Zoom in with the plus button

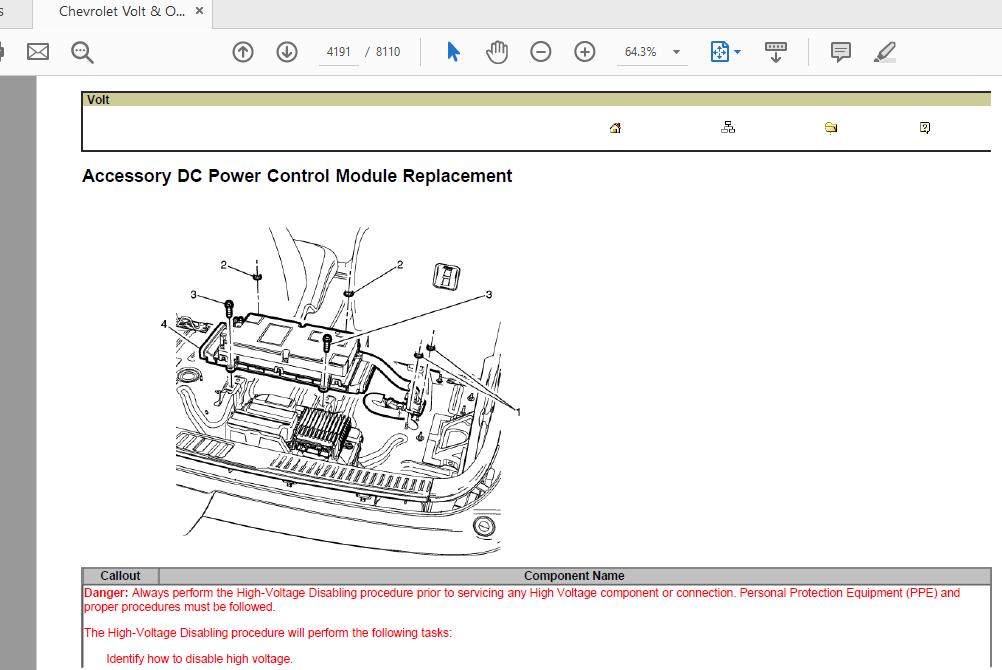[585, 52]
